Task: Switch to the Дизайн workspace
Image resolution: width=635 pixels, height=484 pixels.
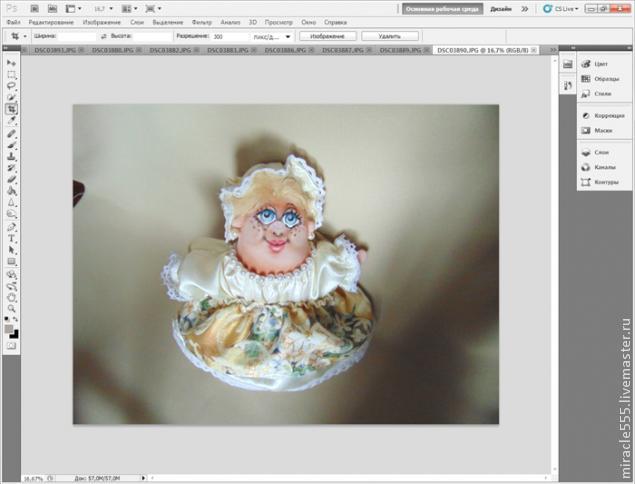Action: 501,9
